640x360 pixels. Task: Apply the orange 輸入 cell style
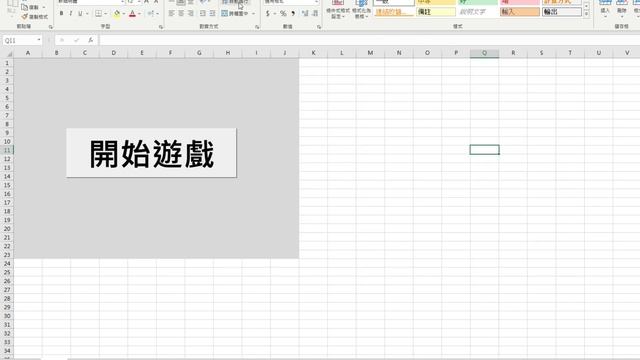520,12
